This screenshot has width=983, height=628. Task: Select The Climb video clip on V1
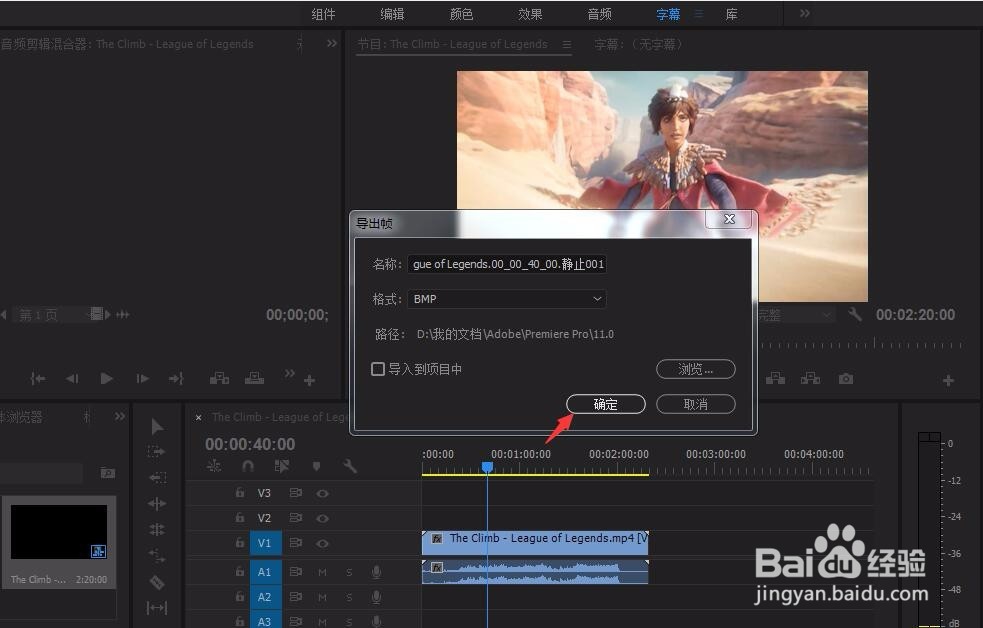535,543
